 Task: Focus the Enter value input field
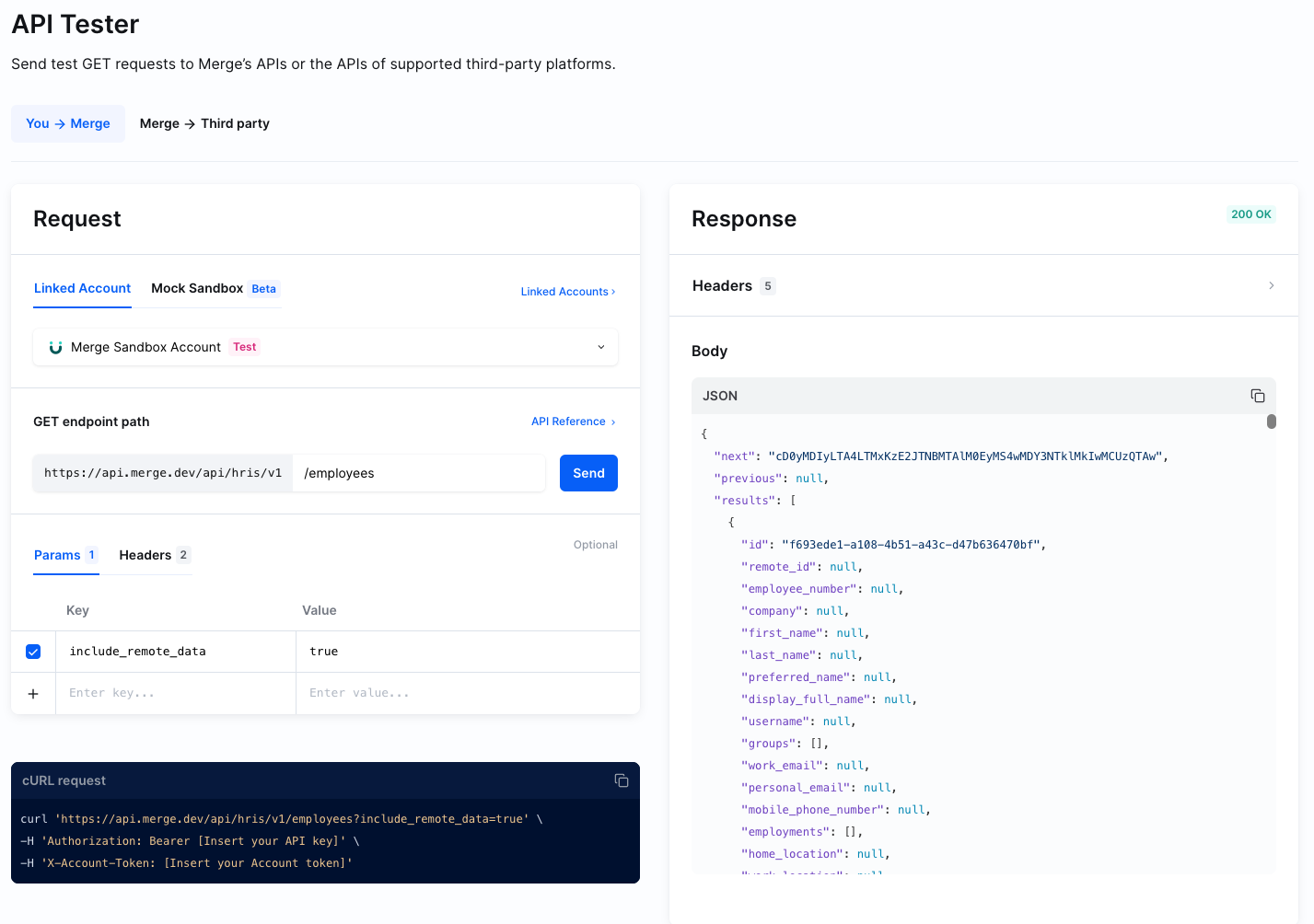click(467, 693)
